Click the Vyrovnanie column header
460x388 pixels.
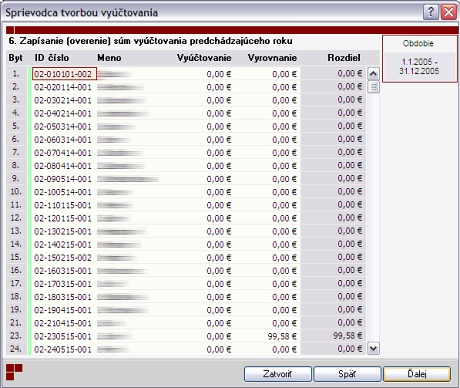click(272, 58)
